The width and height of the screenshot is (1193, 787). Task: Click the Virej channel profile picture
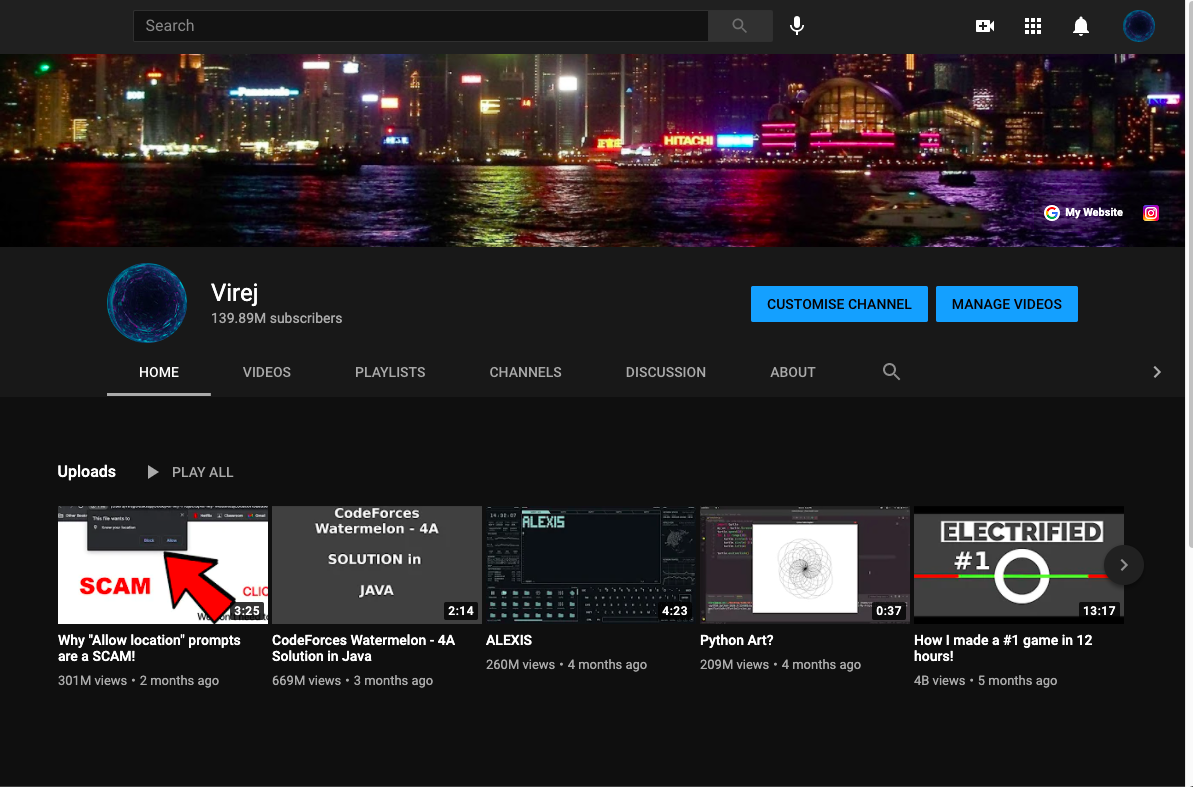[147, 303]
